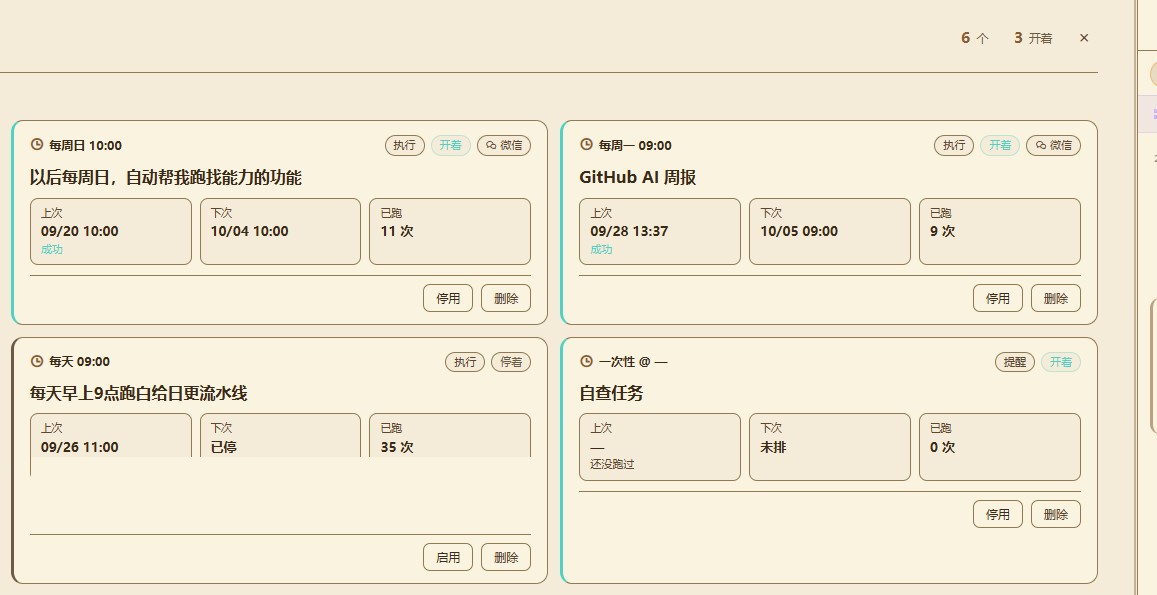Click clock icon beside 每周日 10:00
Viewport: 1157px width, 595px height.
click(37, 145)
